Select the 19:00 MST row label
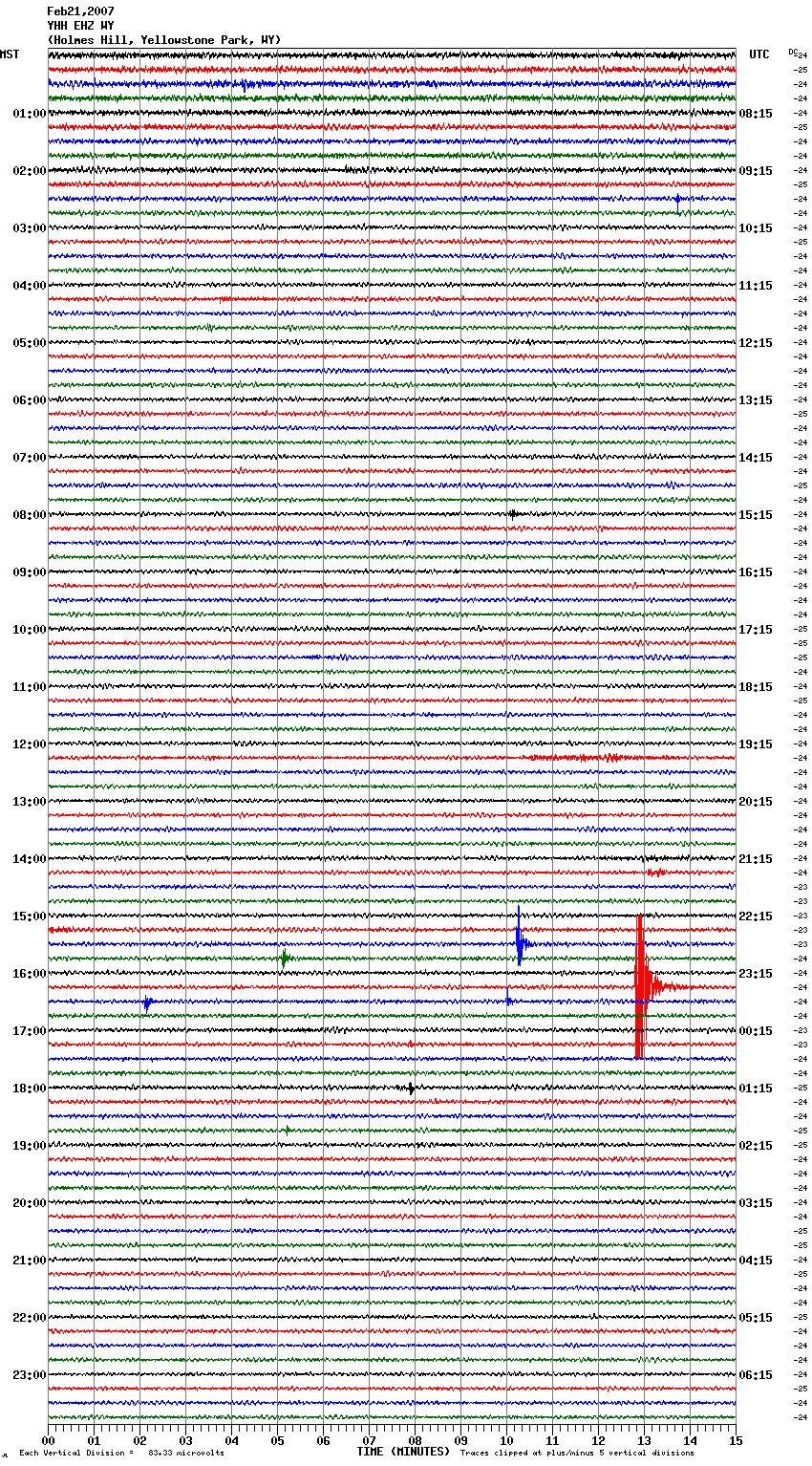 pos(29,1146)
